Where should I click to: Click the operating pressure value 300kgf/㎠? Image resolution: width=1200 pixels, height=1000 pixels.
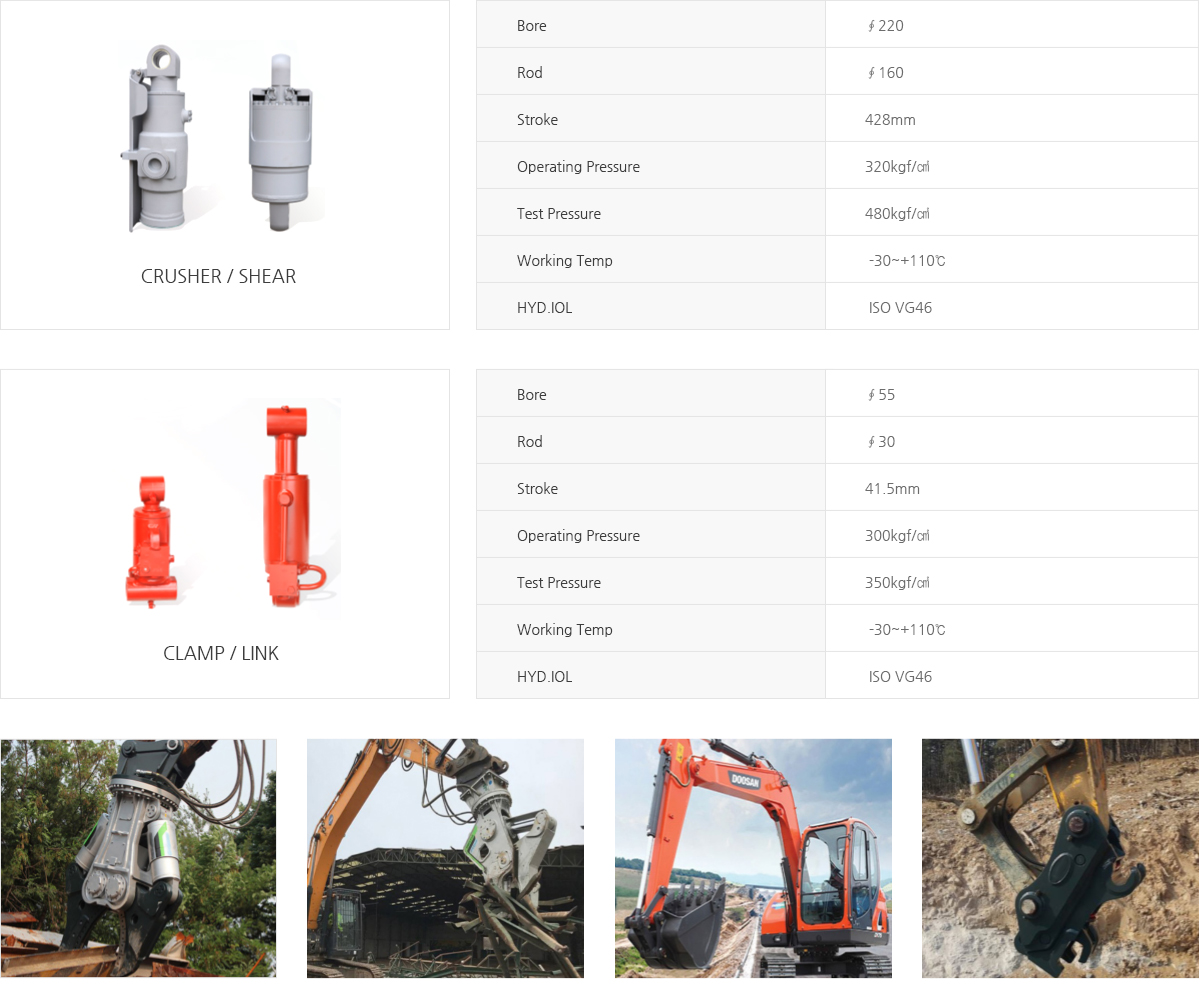point(897,535)
